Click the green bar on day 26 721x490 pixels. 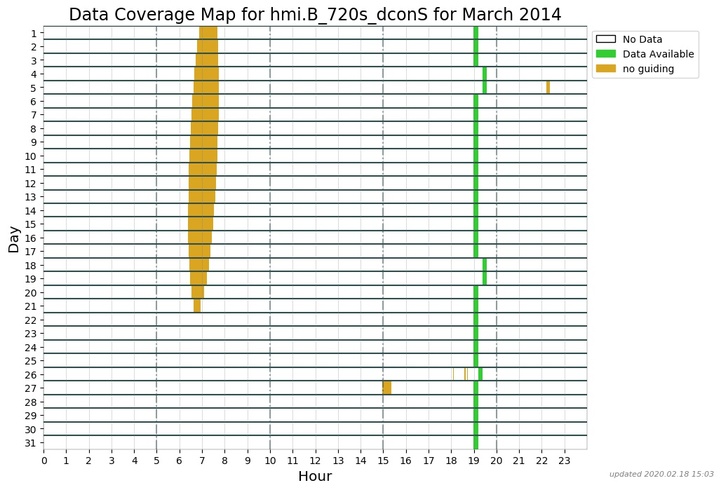pyautogui.click(x=480, y=374)
